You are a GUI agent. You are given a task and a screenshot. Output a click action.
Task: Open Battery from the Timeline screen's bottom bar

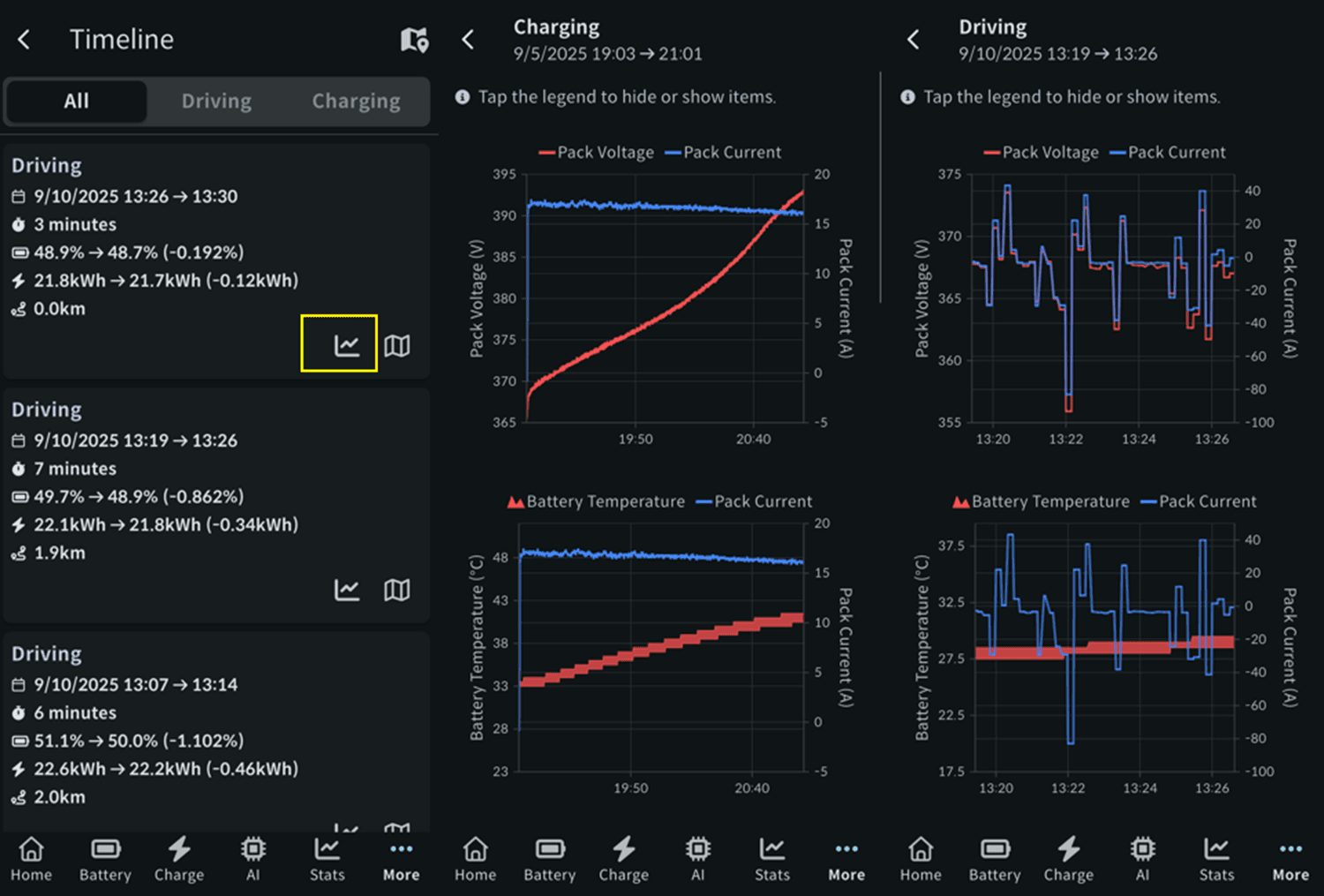coord(105,860)
